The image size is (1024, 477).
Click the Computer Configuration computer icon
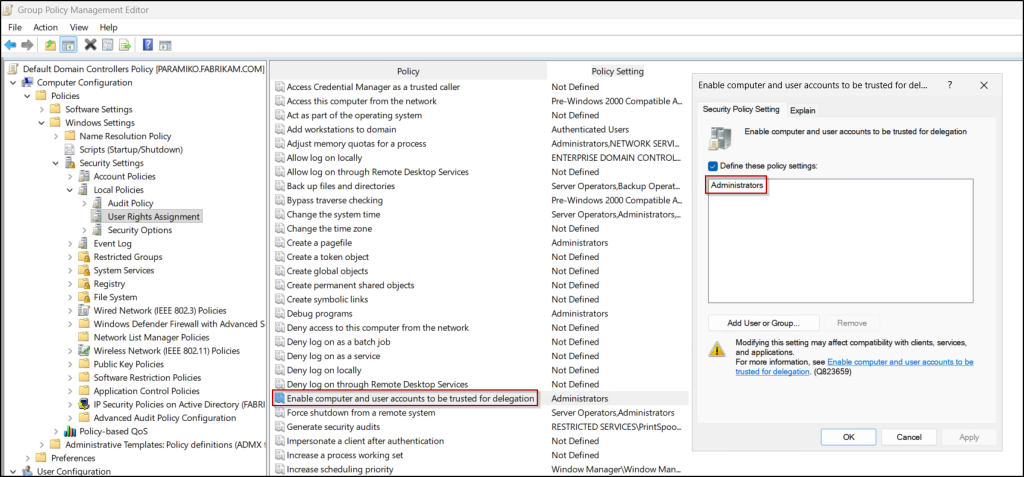[x=28, y=82]
